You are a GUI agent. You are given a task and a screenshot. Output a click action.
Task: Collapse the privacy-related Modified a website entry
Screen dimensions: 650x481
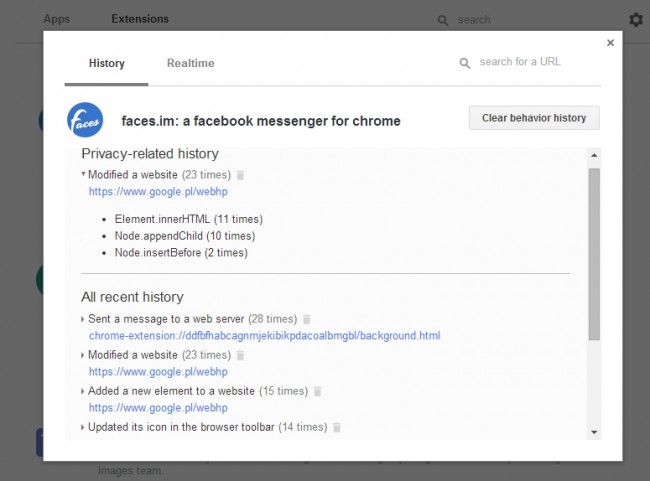coord(83,174)
